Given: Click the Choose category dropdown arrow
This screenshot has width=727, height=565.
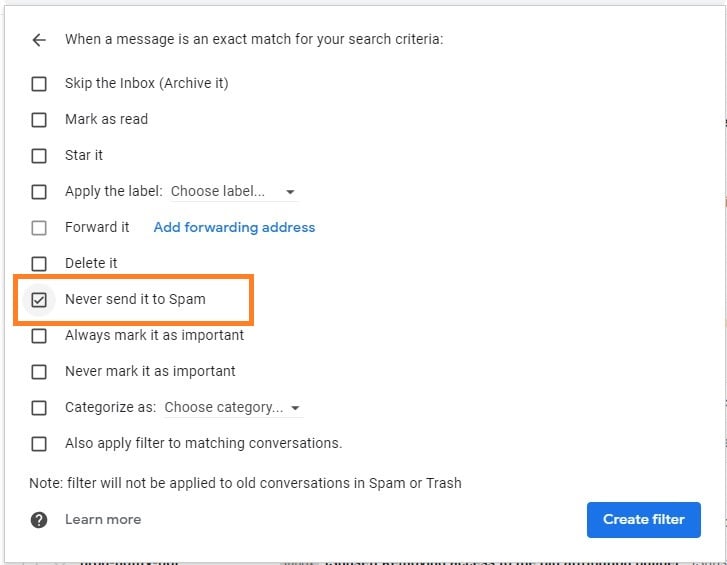Looking at the screenshot, I should point(296,408).
